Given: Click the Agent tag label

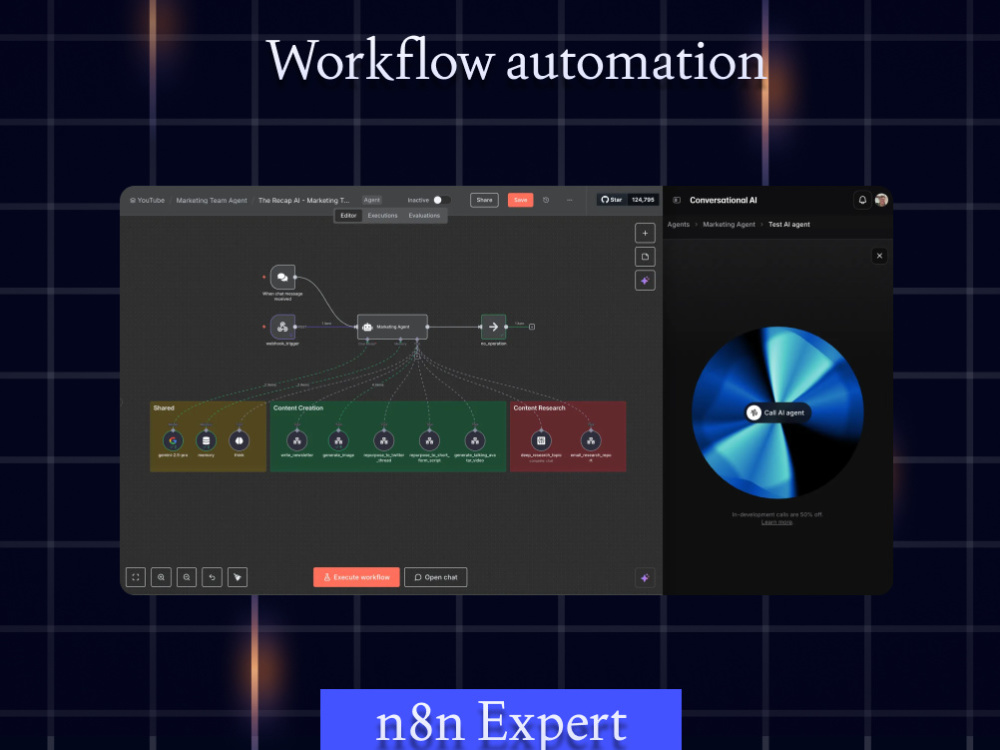Looking at the screenshot, I should point(372,200).
